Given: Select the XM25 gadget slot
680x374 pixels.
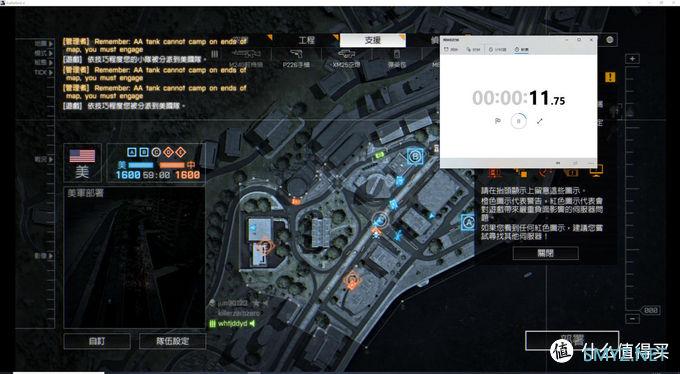Looking at the screenshot, I should 346,59.
